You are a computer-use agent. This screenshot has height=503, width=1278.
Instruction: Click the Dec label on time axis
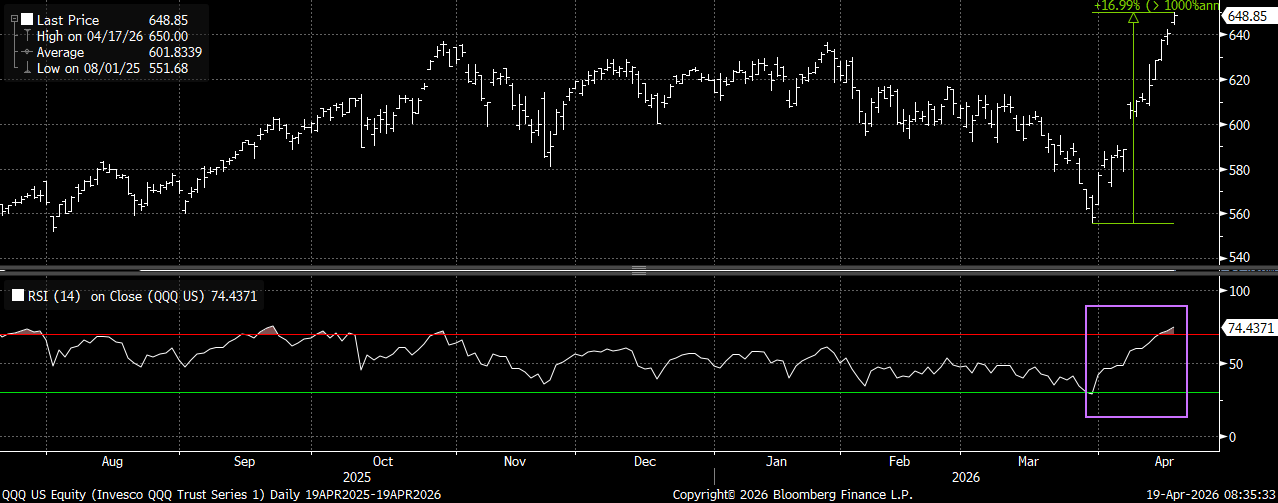[645, 463]
